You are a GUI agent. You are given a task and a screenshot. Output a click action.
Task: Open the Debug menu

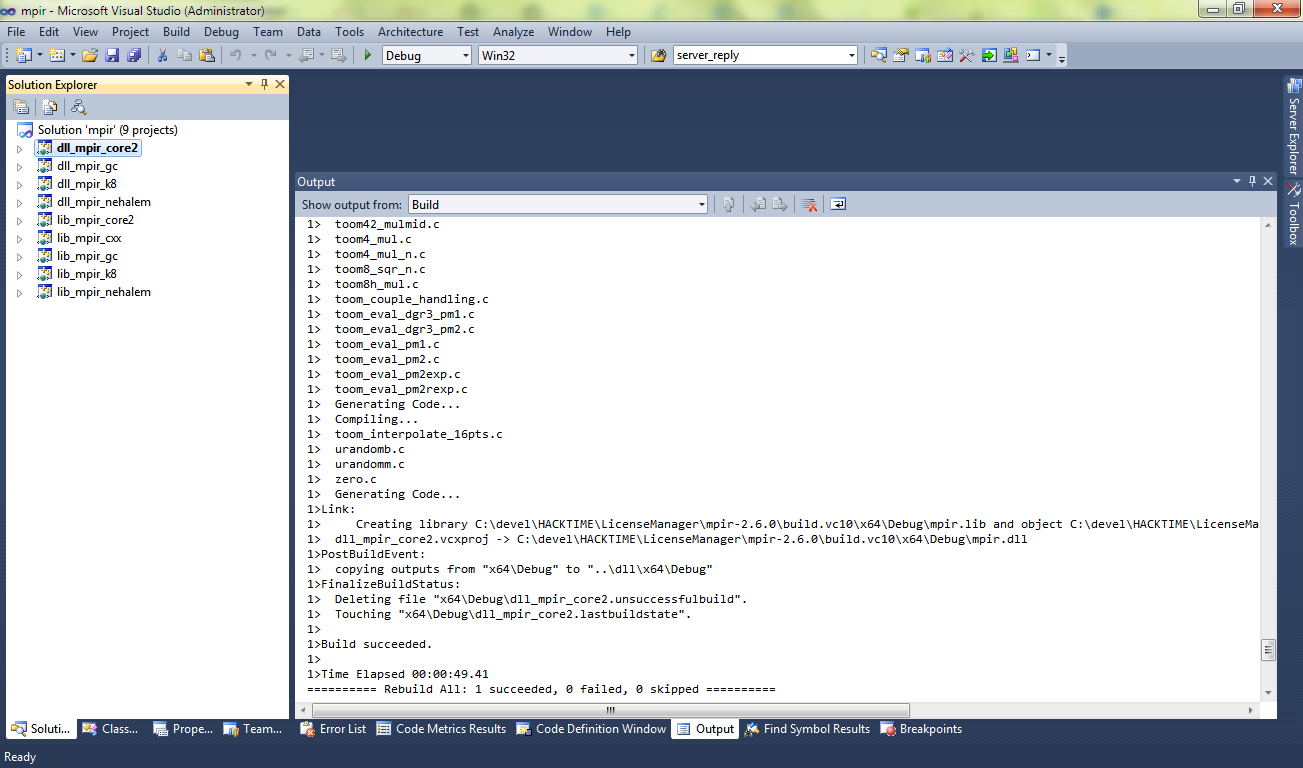221,32
